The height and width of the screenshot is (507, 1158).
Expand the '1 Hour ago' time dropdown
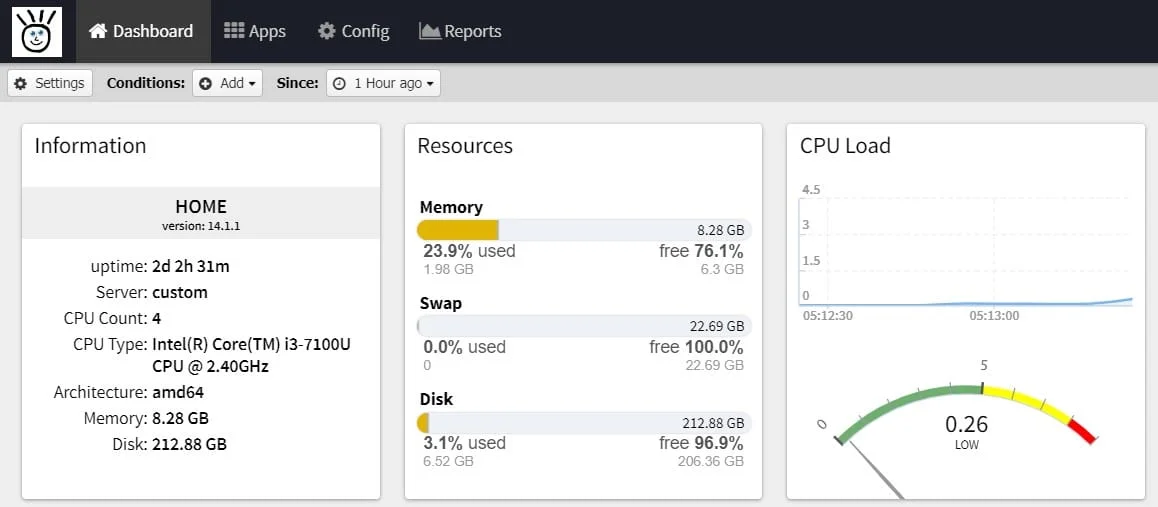(384, 83)
